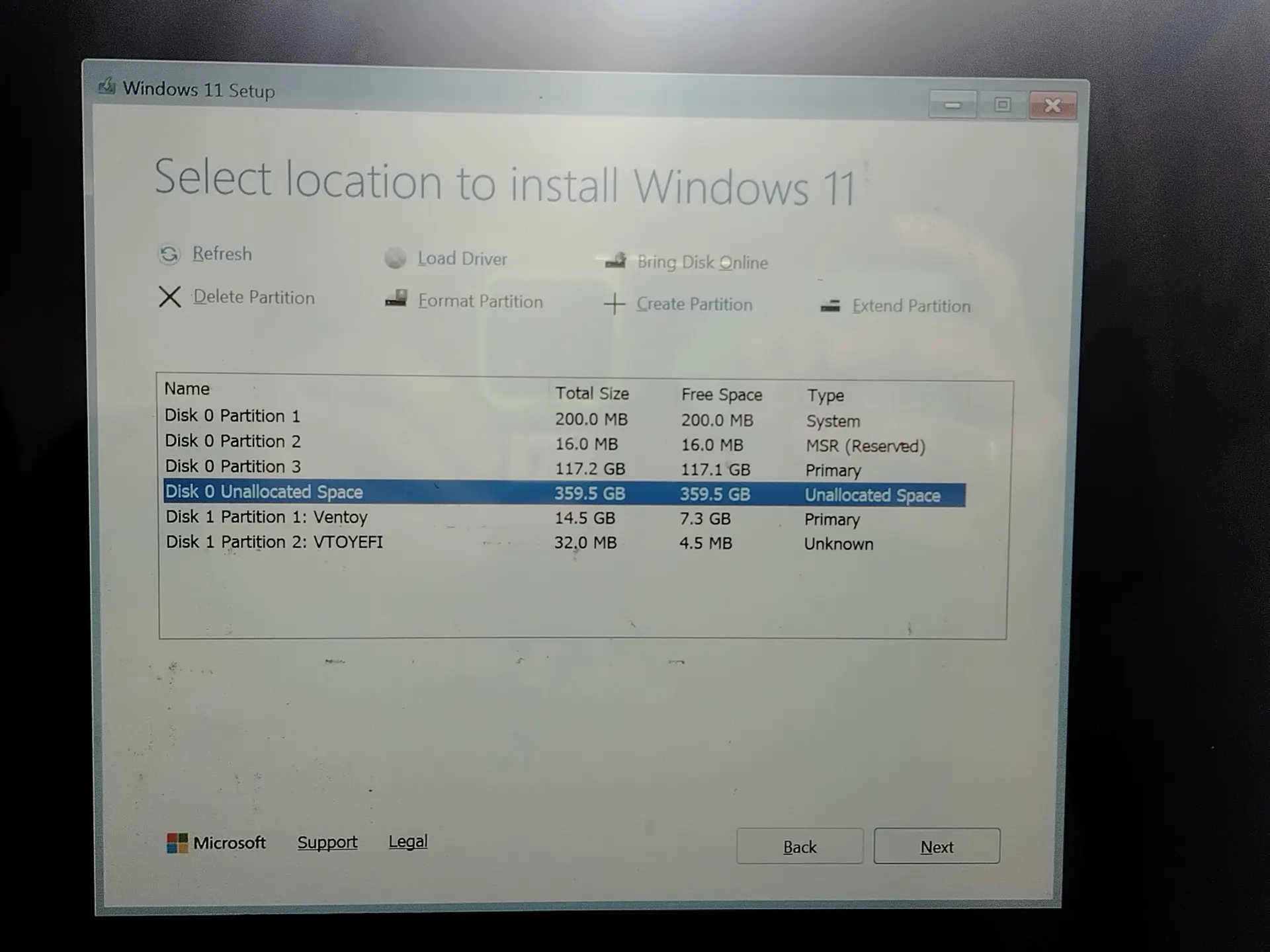Click the 14.5 GB total size cell

pos(585,518)
